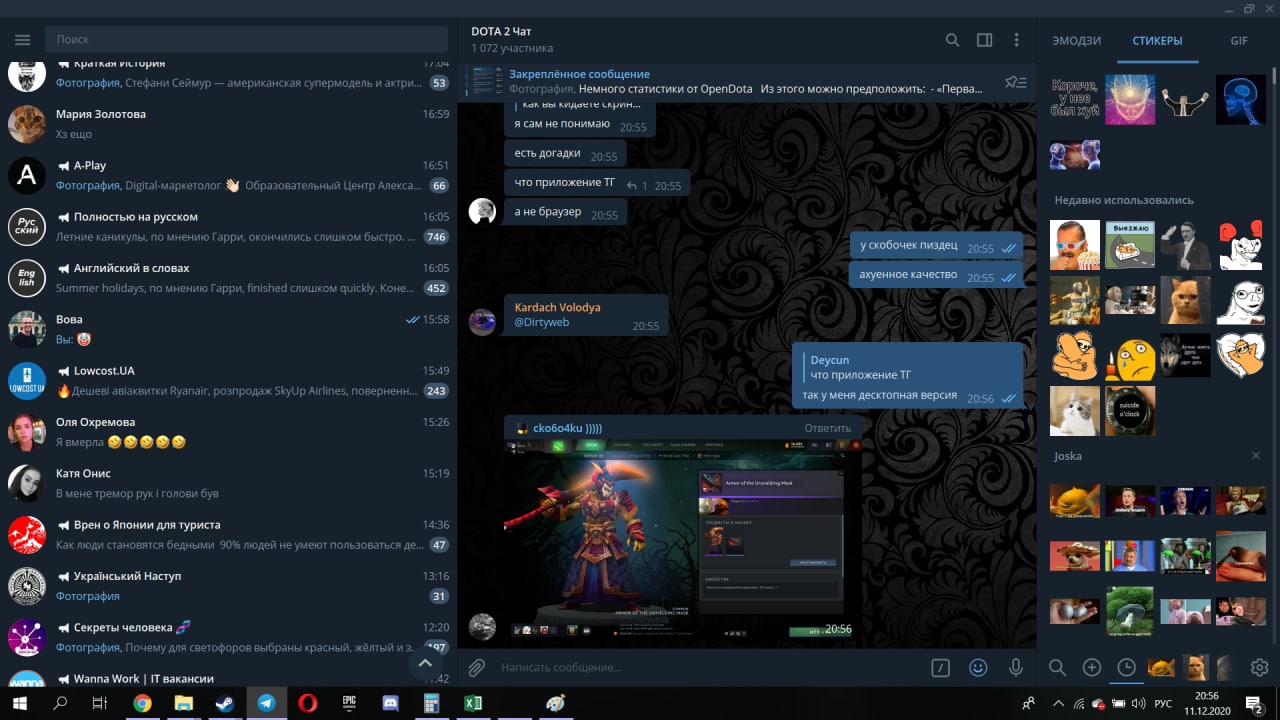Focus the Написать сообщение input
The width and height of the screenshot is (1280, 720).
[708, 667]
